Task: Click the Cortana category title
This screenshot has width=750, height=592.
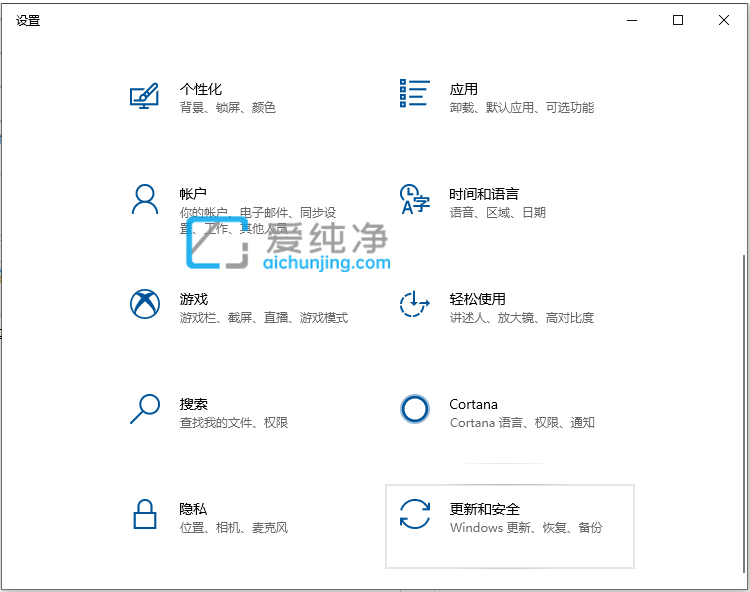Action: tap(474, 404)
